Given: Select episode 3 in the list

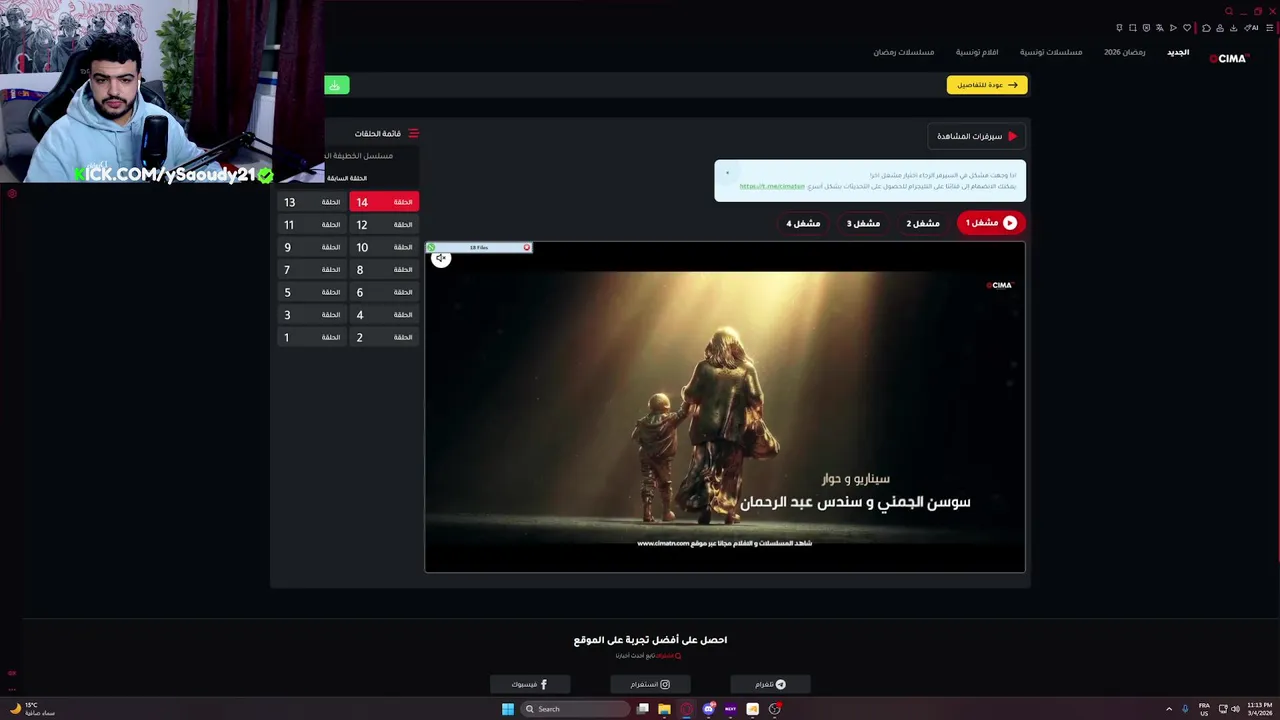Looking at the screenshot, I should pyautogui.click(x=312, y=315).
